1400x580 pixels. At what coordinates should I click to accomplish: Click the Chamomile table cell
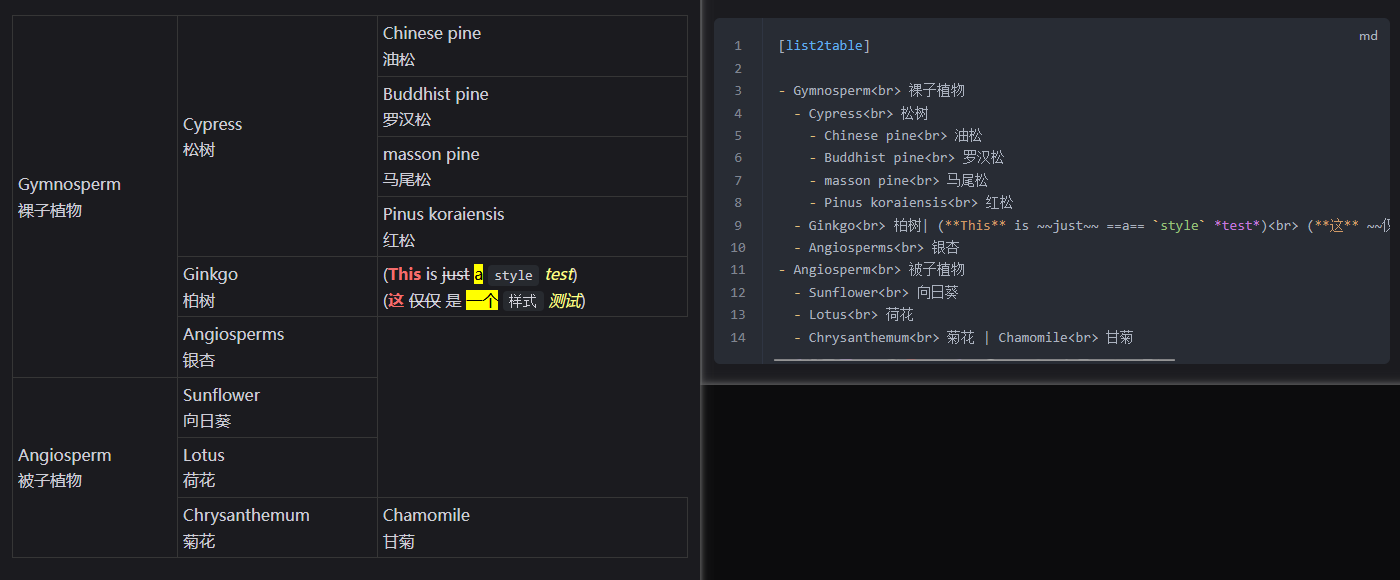[532, 527]
